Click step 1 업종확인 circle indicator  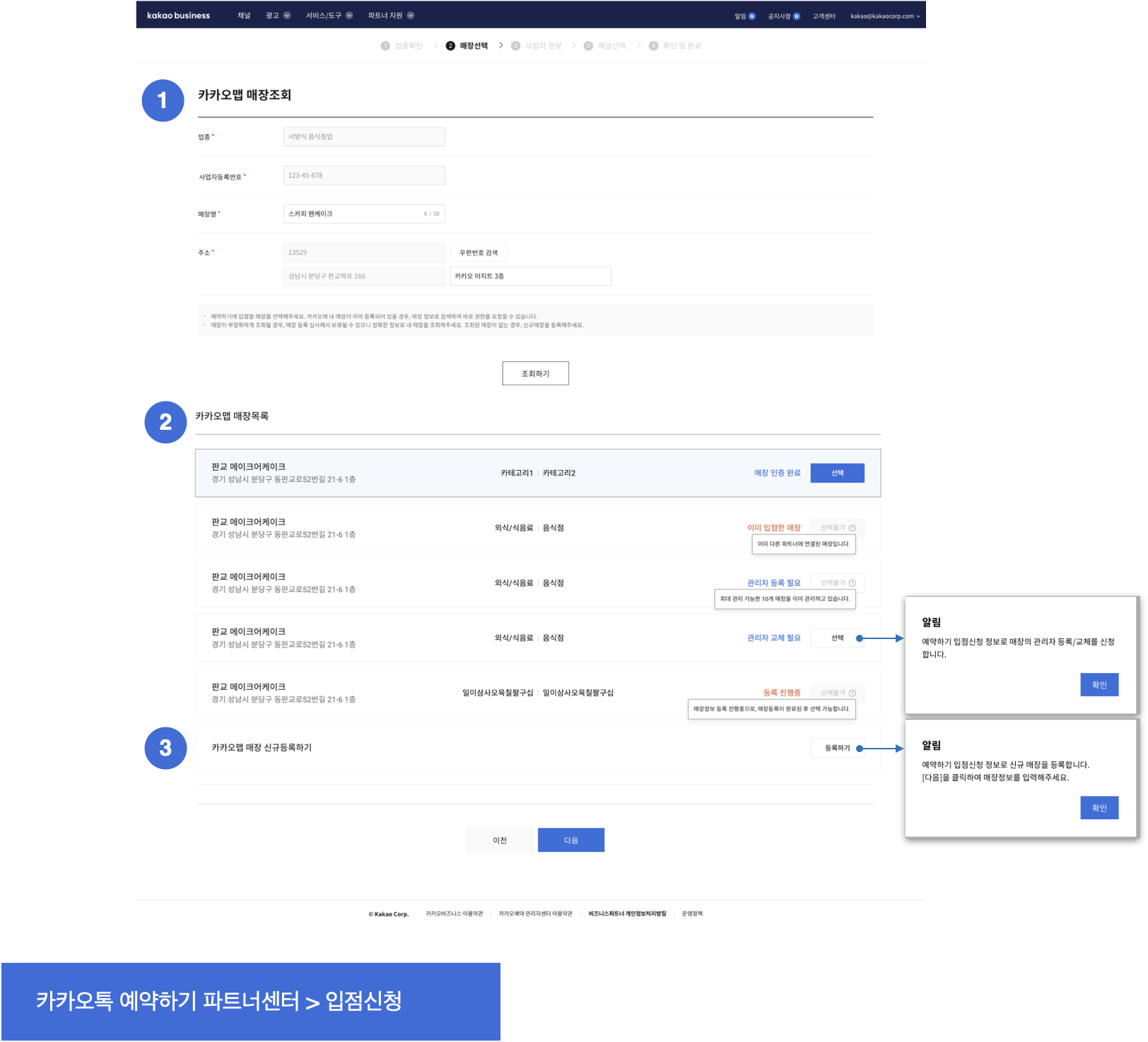pyautogui.click(x=385, y=46)
